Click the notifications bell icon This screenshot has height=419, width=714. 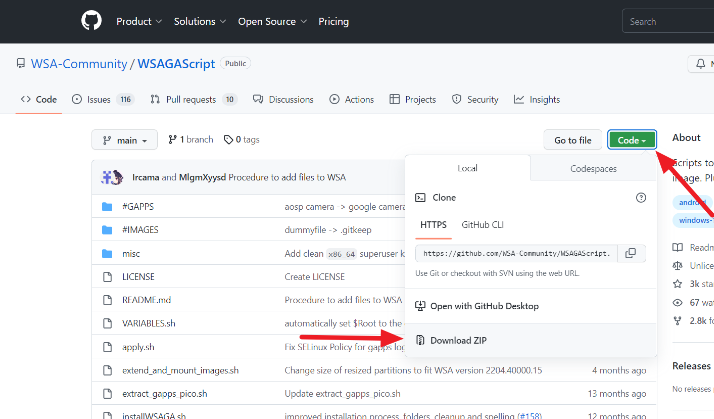[x=700, y=64]
